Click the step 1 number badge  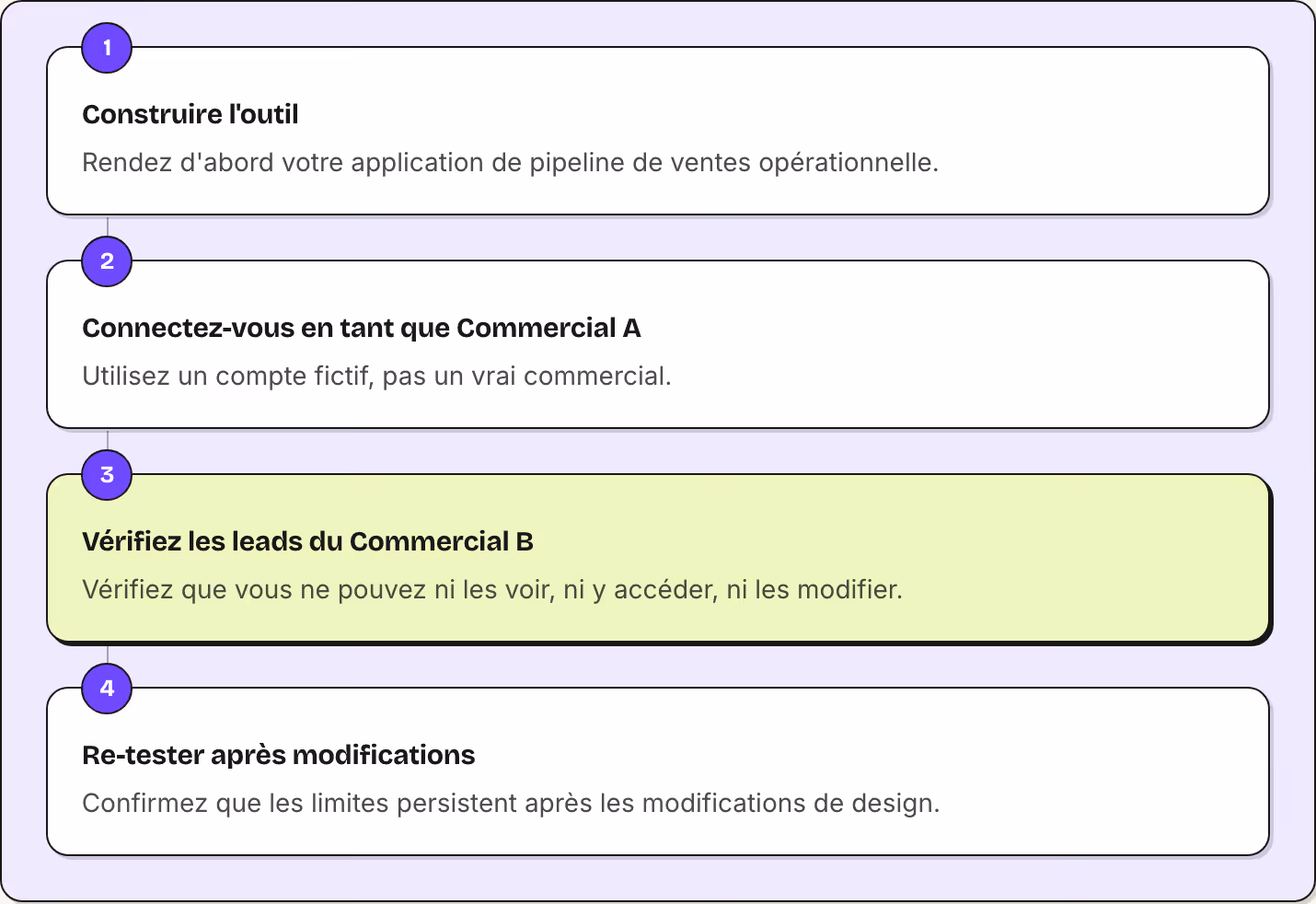[107, 48]
